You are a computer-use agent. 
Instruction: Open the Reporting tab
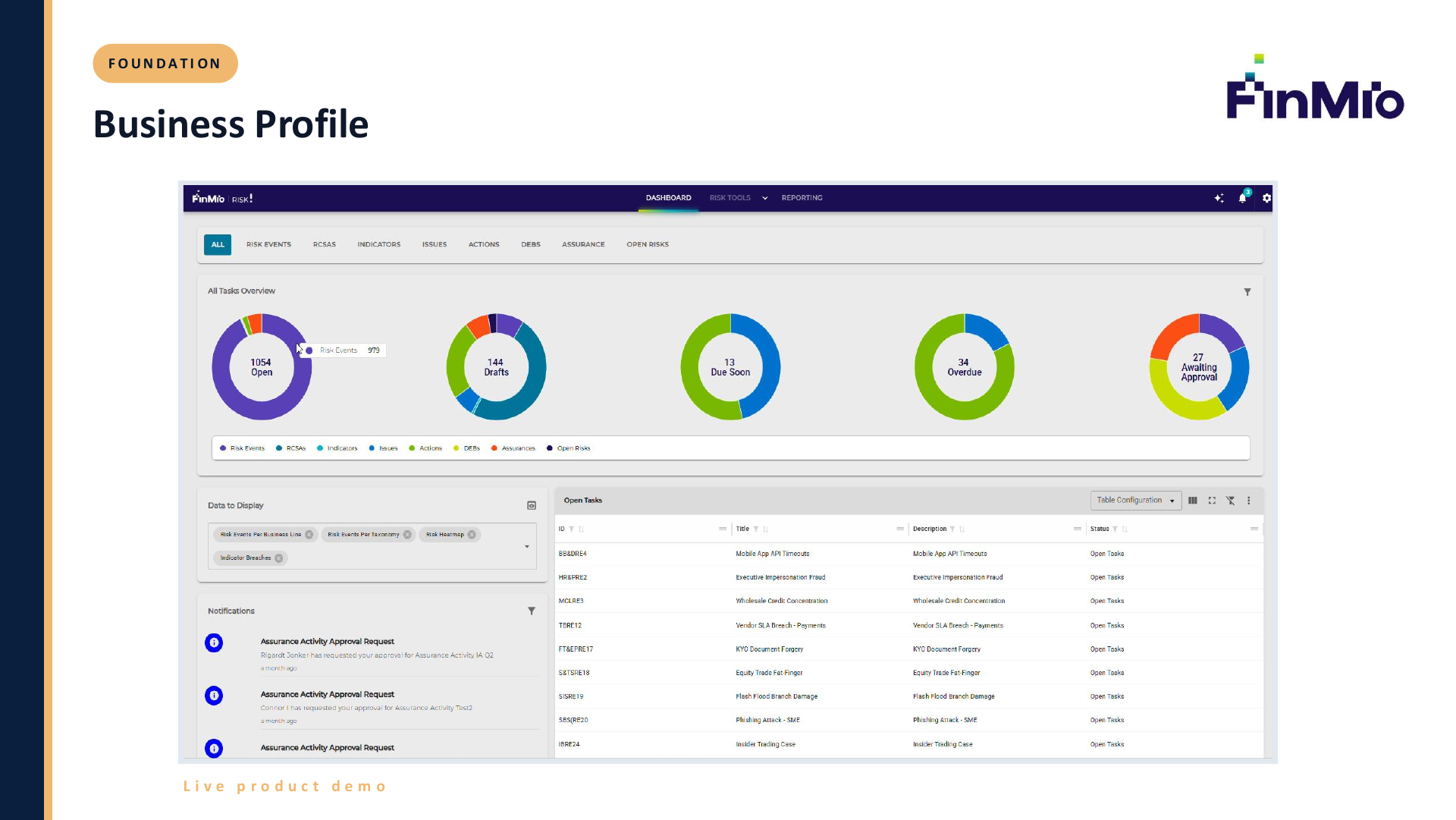tap(802, 198)
